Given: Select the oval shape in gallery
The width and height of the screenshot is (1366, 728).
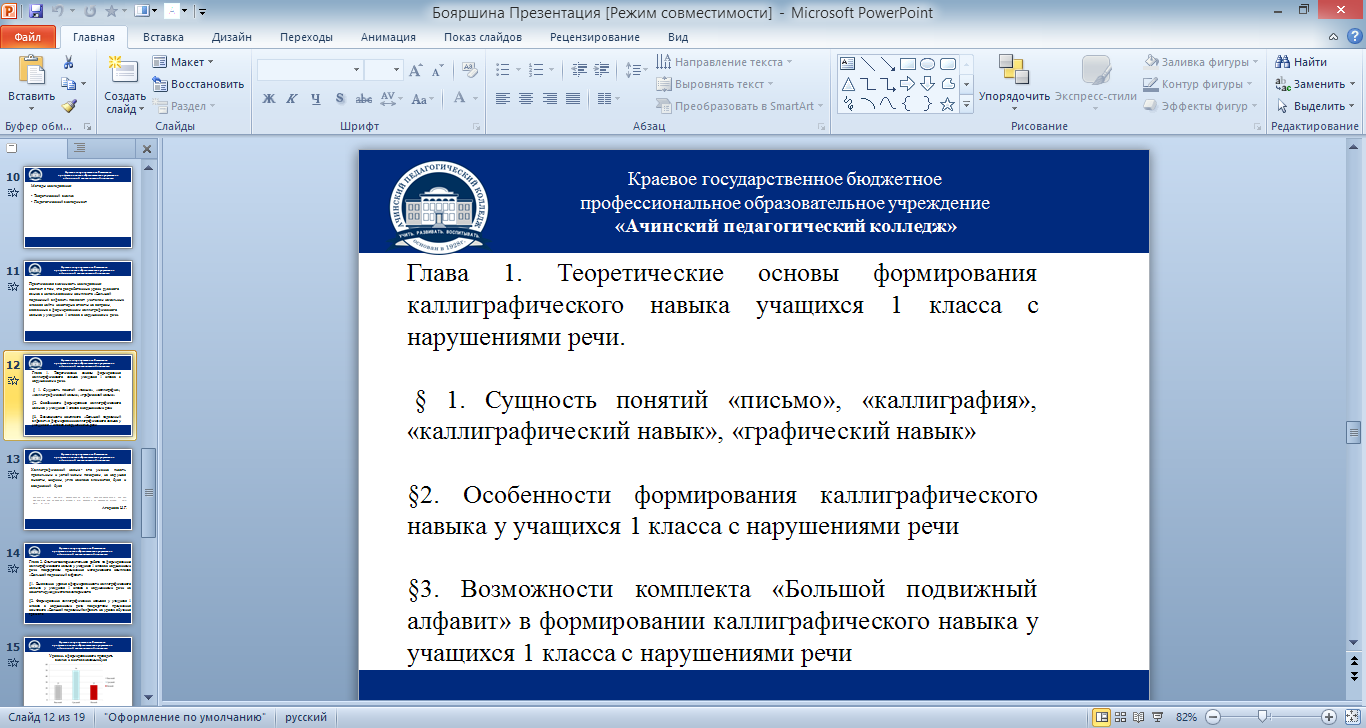Looking at the screenshot, I should pos(928,63).
